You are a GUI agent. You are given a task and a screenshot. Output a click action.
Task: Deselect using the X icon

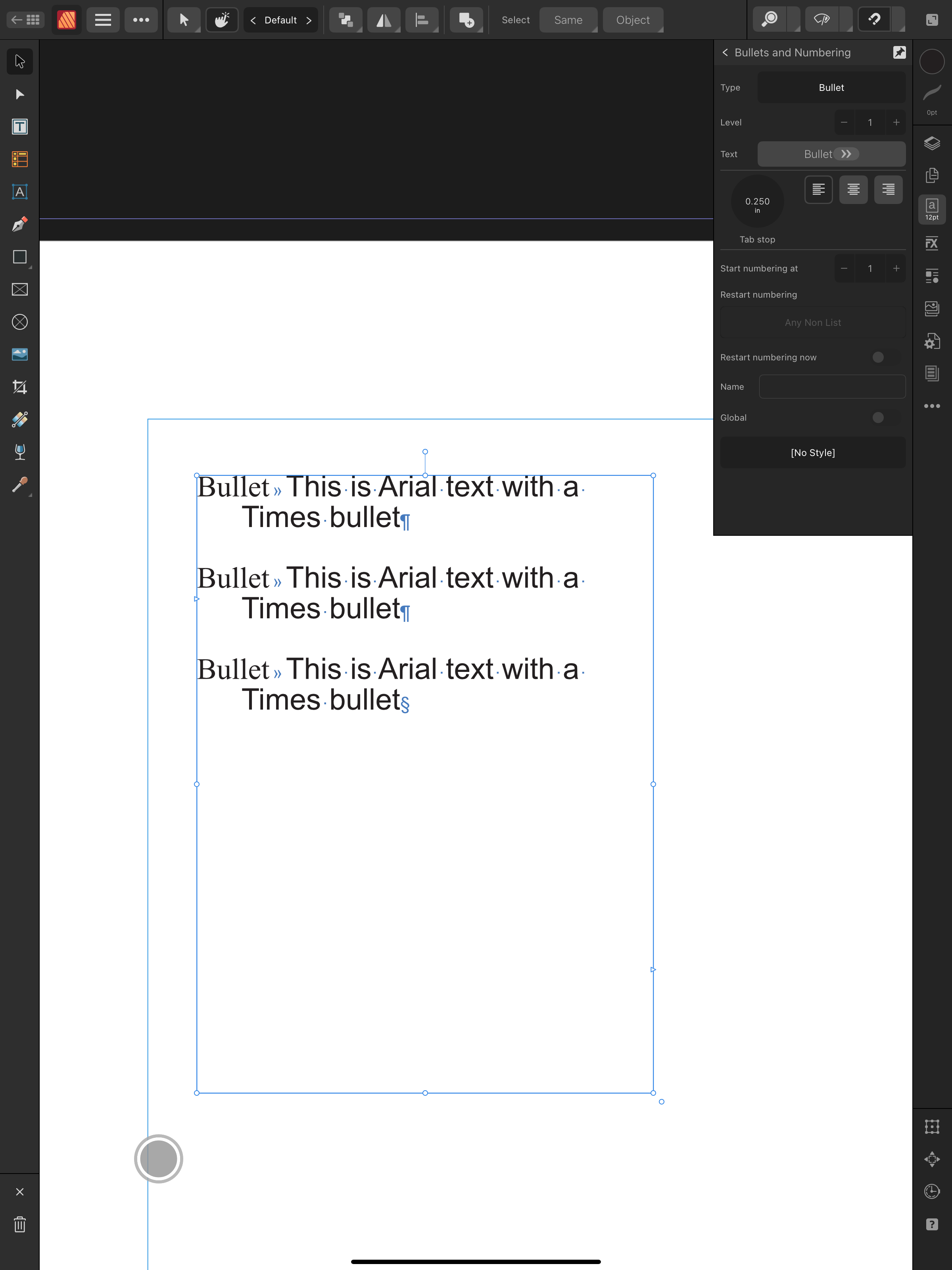pyautogui.click(x=19, y=1191)
